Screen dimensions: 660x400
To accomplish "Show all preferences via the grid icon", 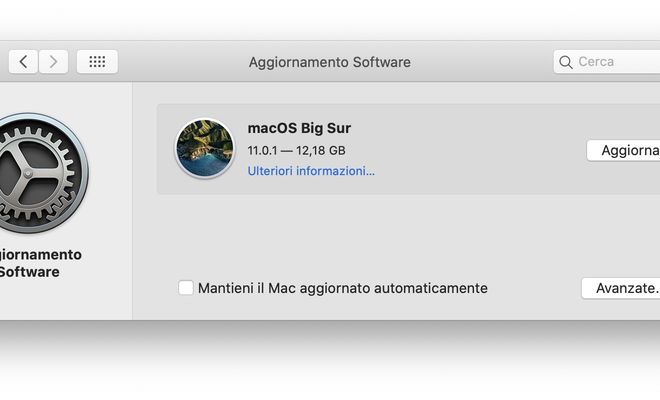I will pyautogui.click(x=97, y=62).
